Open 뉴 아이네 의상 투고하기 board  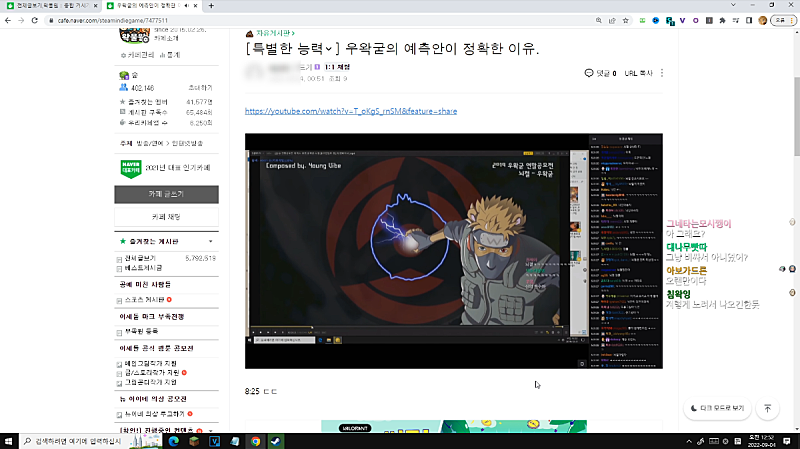tap(155, 414)
